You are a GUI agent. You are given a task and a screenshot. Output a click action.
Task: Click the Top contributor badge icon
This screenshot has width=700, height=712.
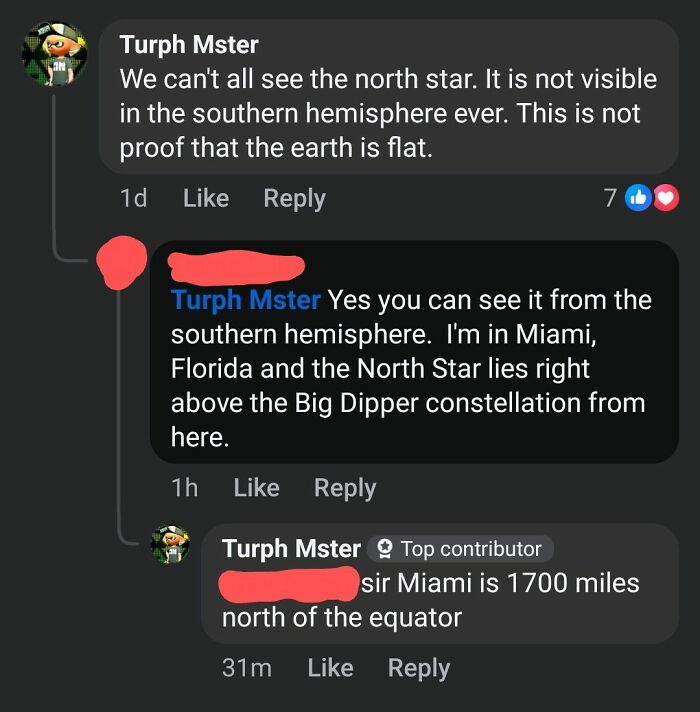383,549
